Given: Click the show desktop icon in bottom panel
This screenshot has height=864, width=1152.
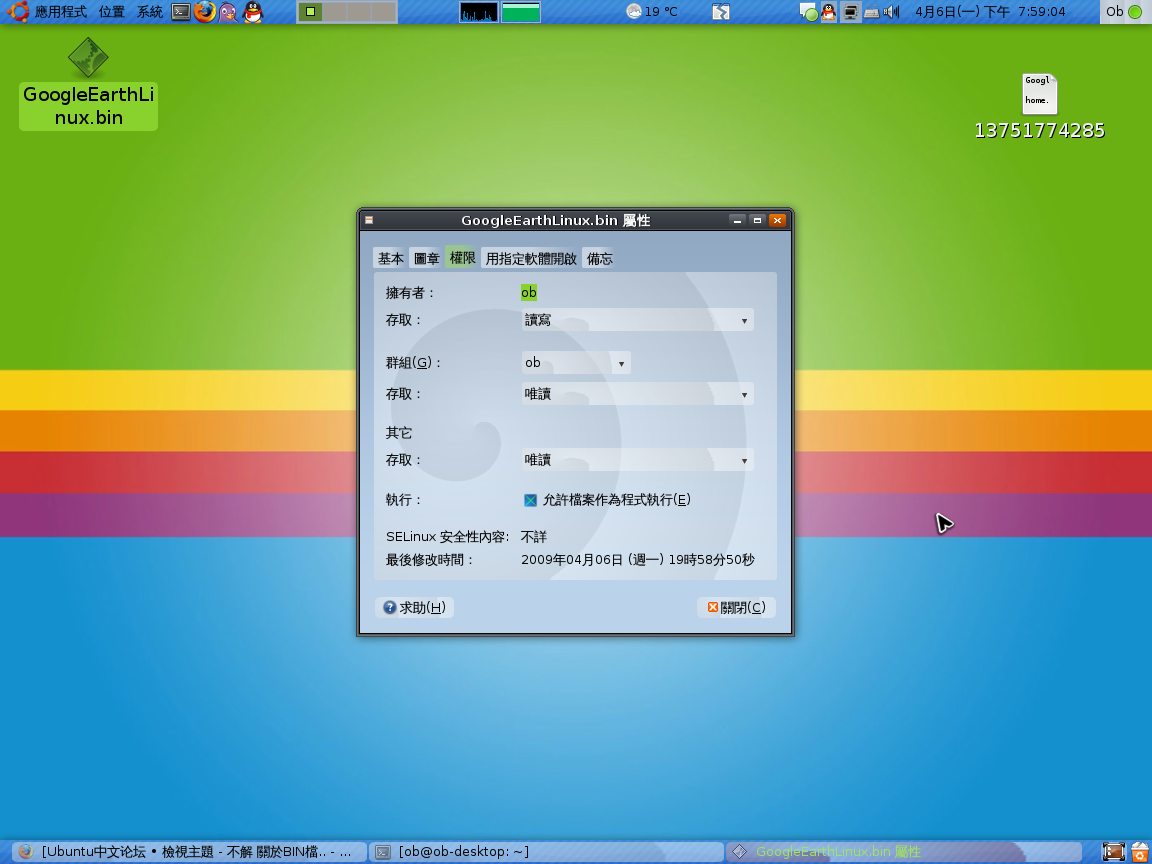Looking at the screenshot, I should (1114, 852).
